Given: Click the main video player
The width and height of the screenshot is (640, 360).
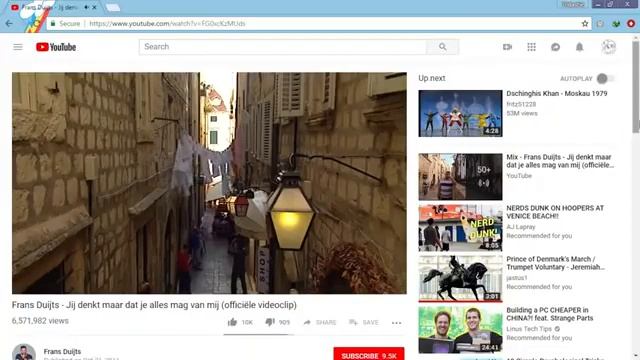Looking at the screenshot, I should coord(209,183).
